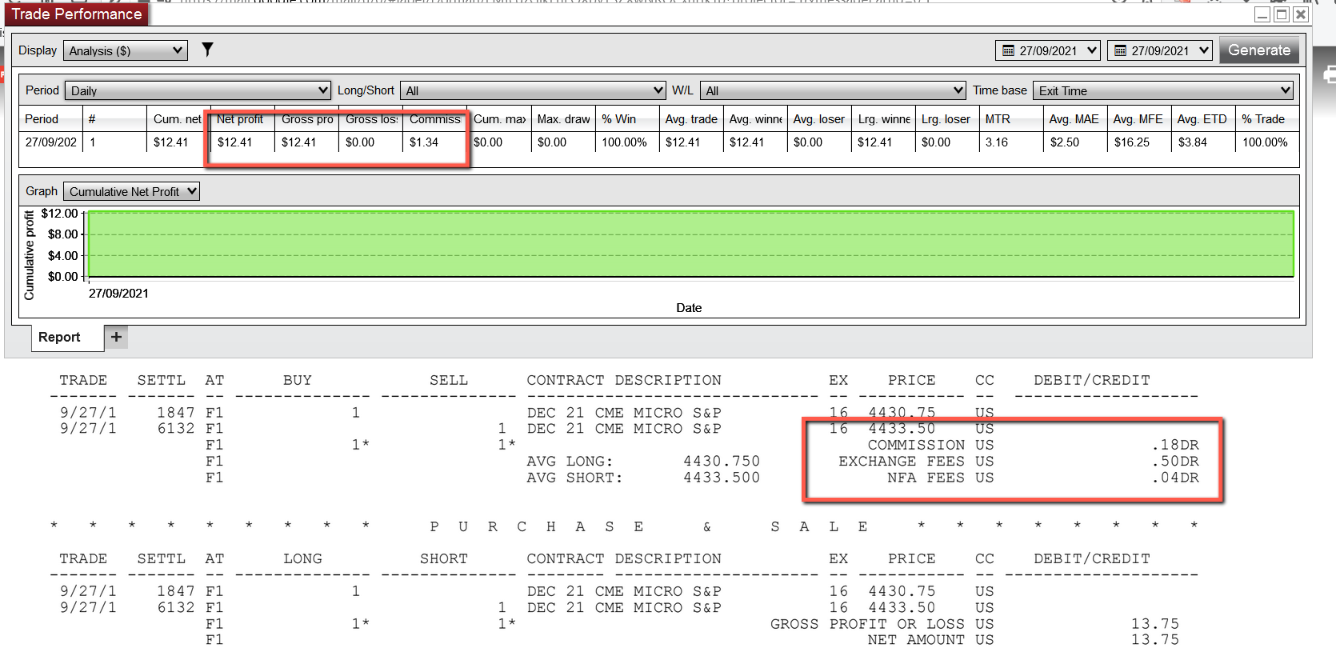The width and height of the screenshot is (1336, 664).
Task: Click the Avg. MAE column header
Action: pyautogui.click(x=1075, y=119)
